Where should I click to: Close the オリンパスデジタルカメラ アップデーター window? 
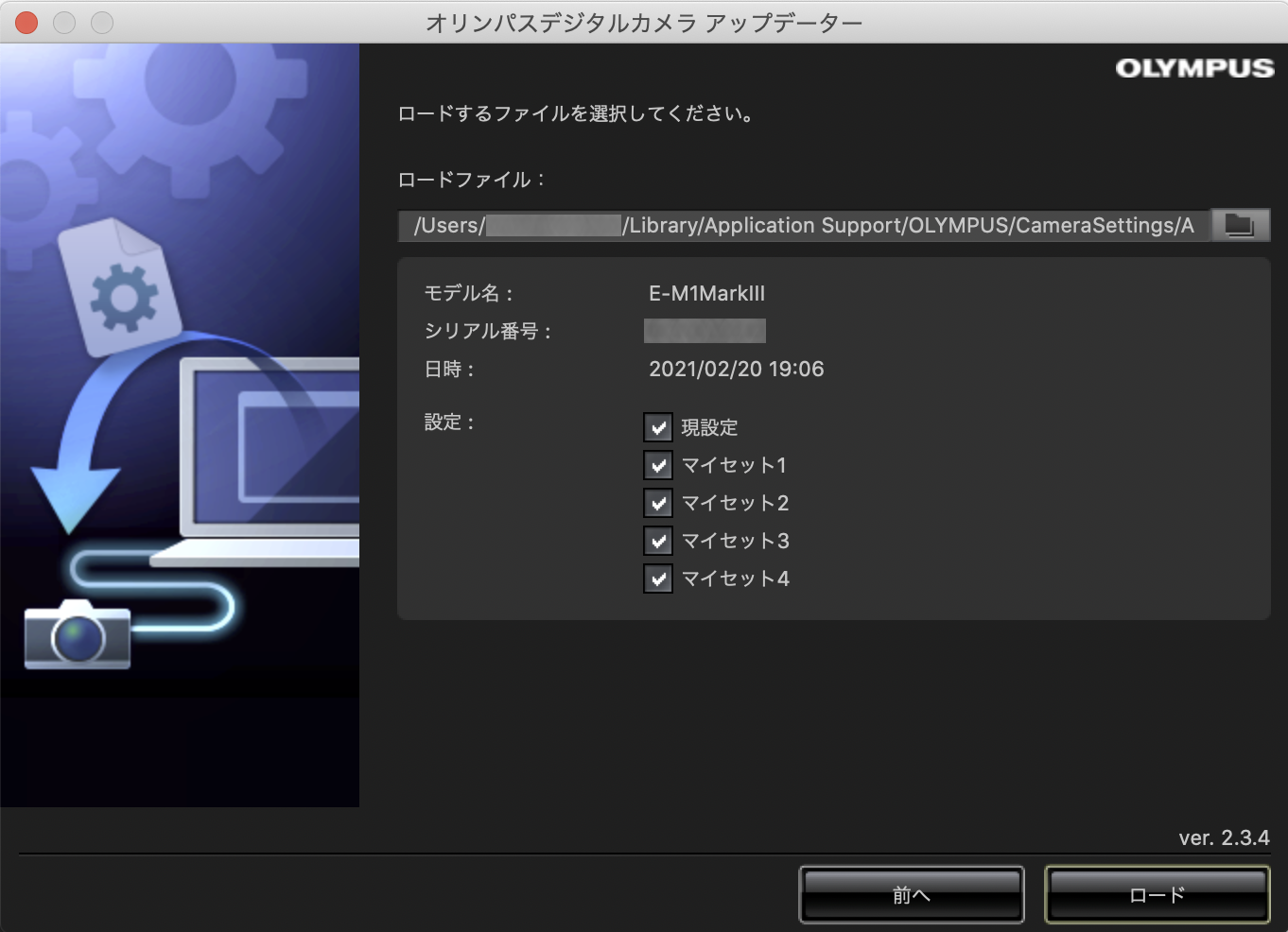point(26,22)
